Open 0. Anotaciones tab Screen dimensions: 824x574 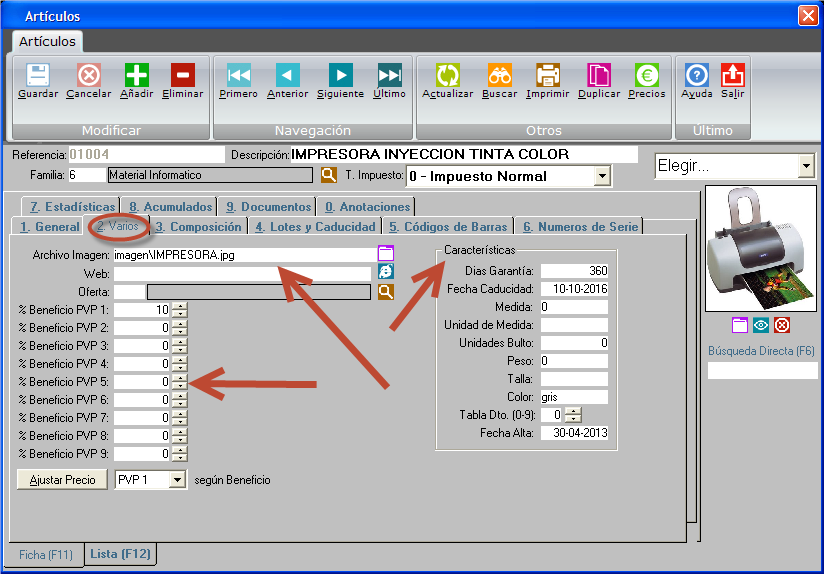click(367, 207)
